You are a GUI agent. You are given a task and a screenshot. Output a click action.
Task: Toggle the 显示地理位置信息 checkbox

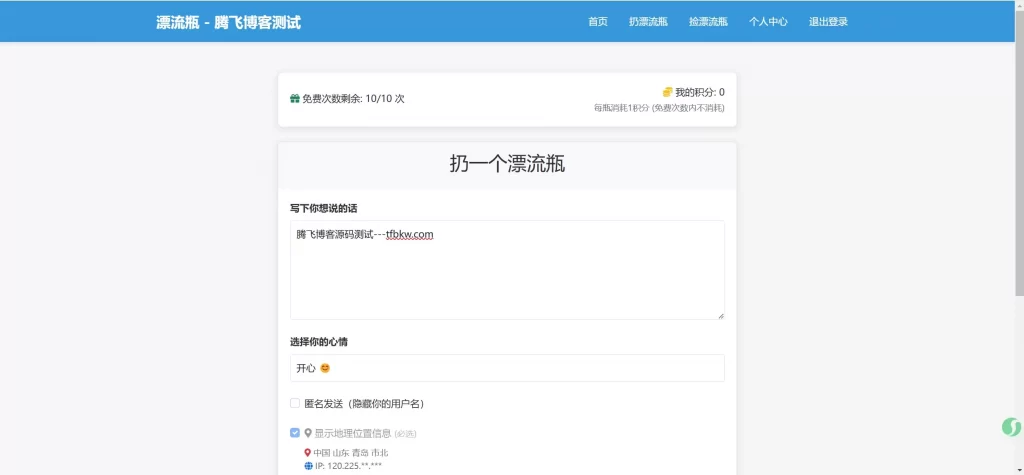coord(295,433)
